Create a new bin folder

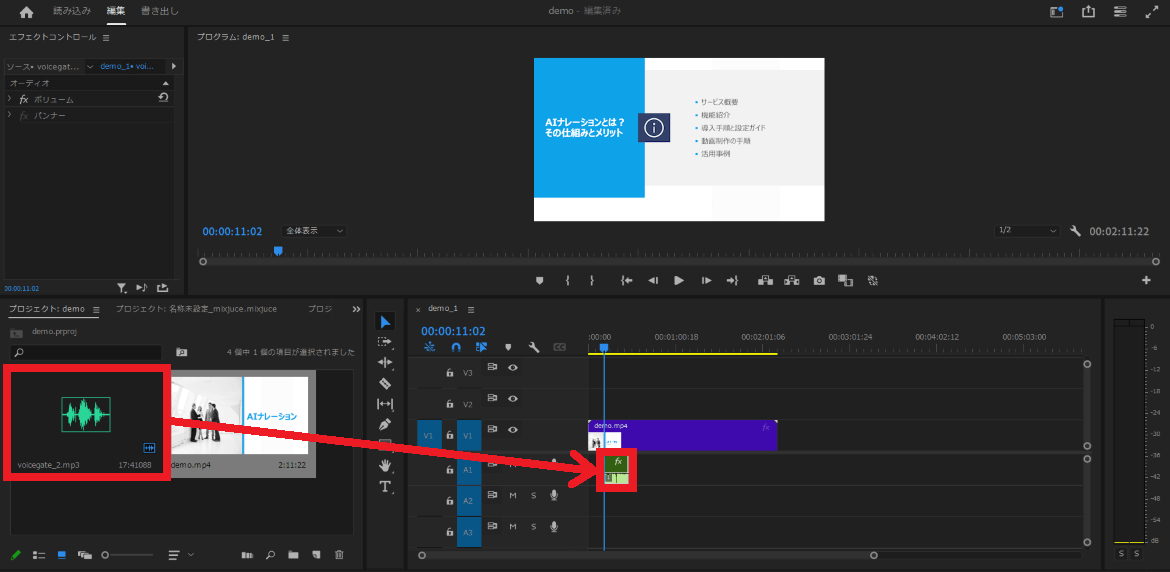[293, 554]
